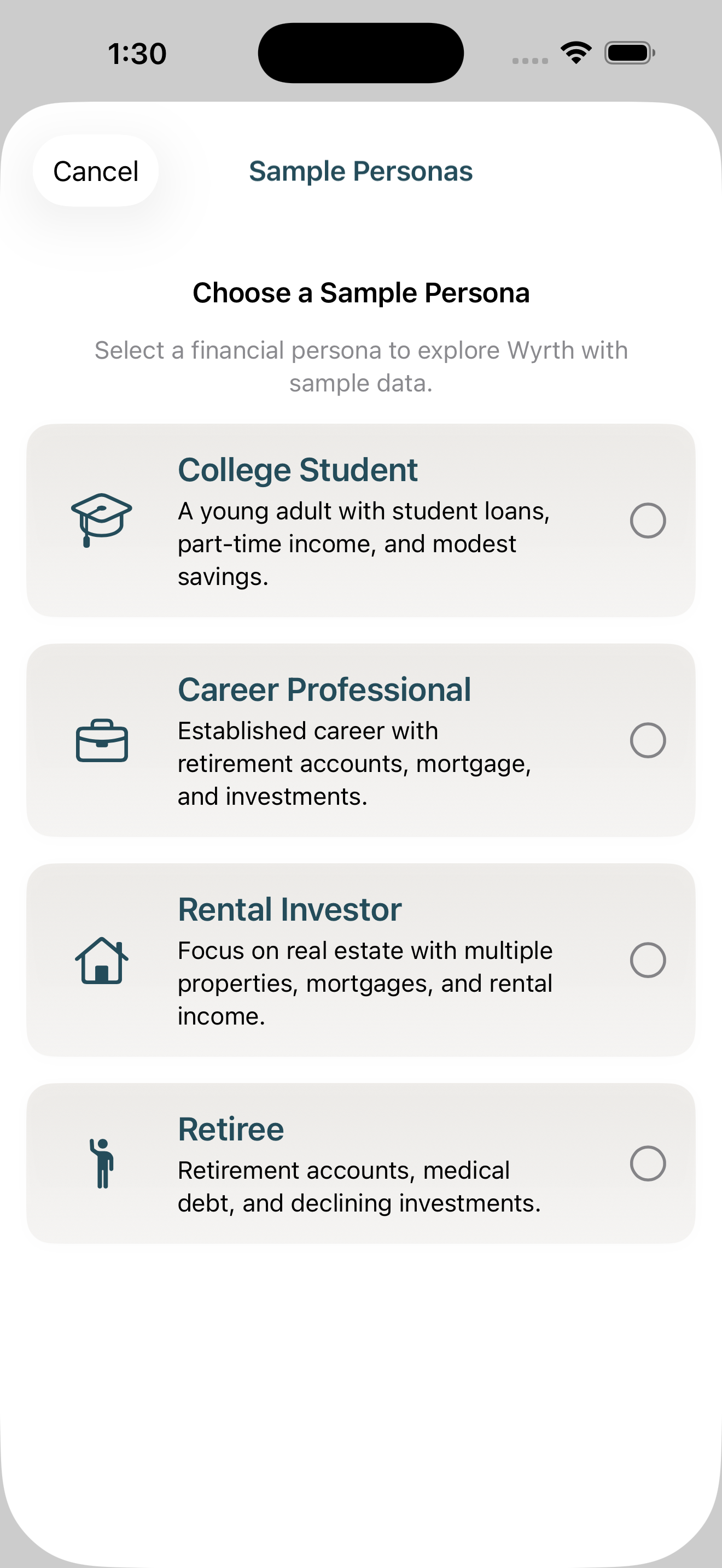Tap the Retiree person icon

[x=102, y=1163]
